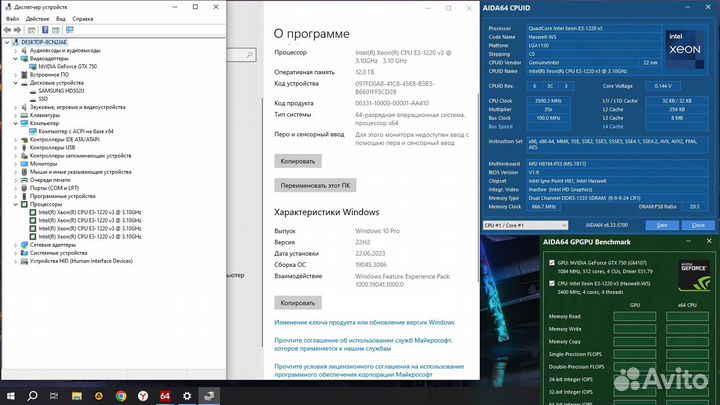Launch Yandex Browser from the taskbar

pyautogui.click(x=143, y=395)
